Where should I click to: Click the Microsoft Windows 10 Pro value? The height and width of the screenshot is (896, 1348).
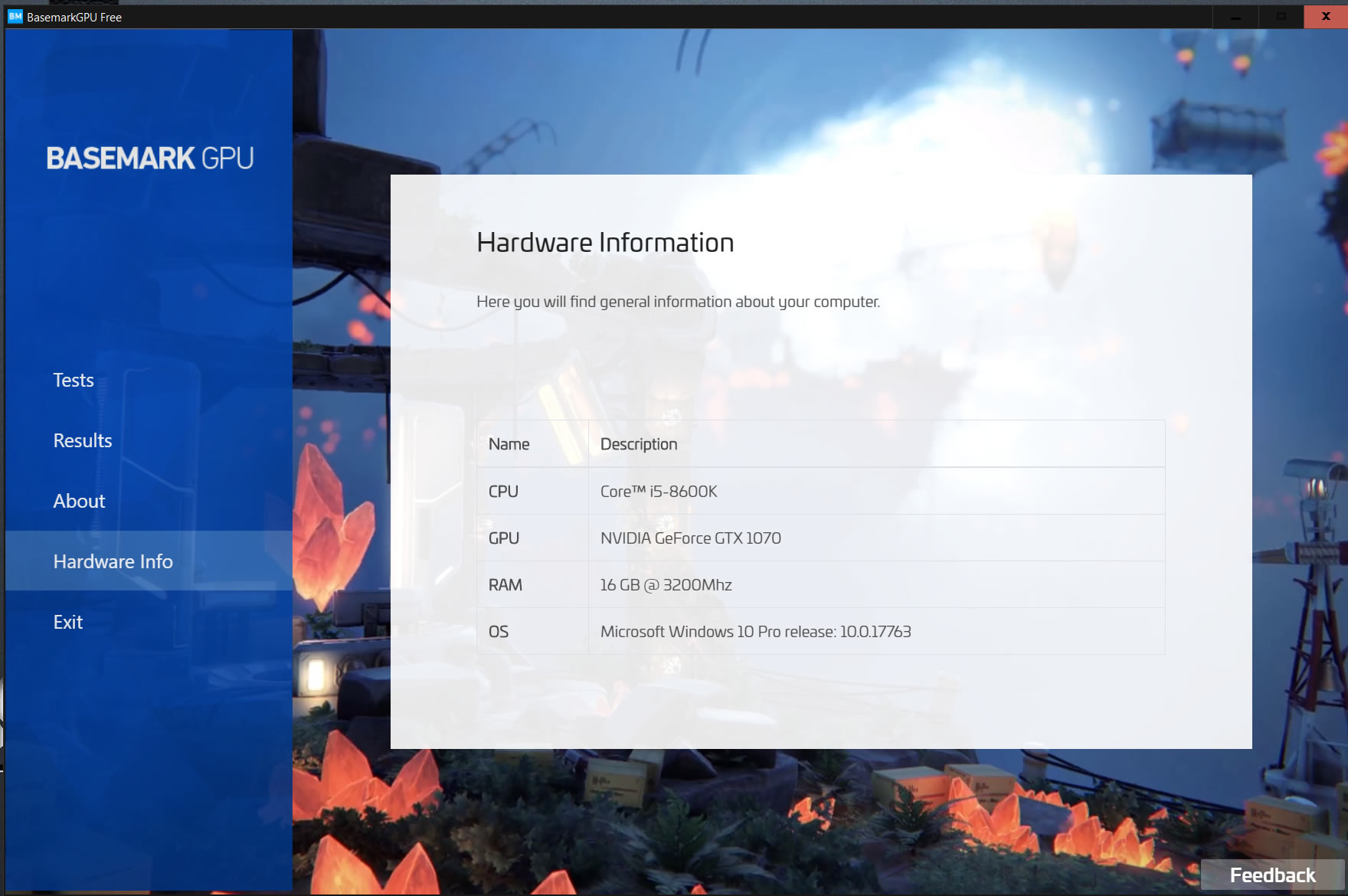point(756,632)
